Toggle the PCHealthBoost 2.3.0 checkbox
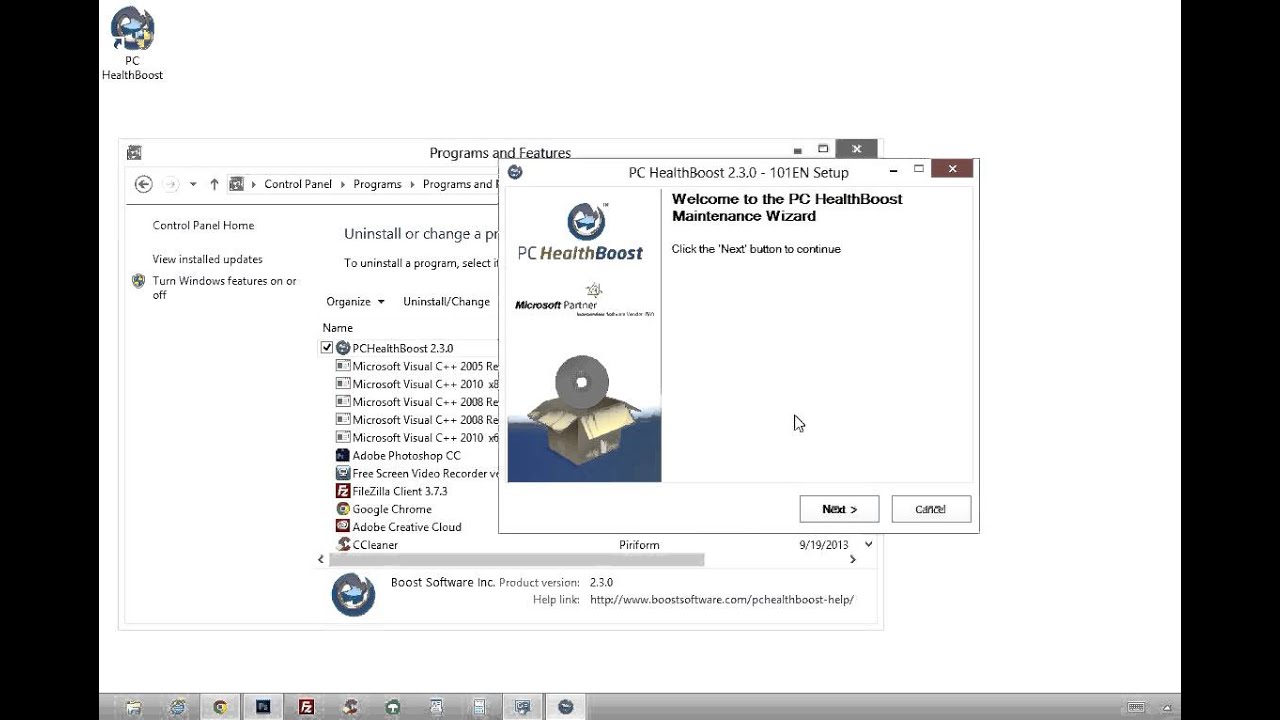 pyautogui.click(x=327, y=348)
